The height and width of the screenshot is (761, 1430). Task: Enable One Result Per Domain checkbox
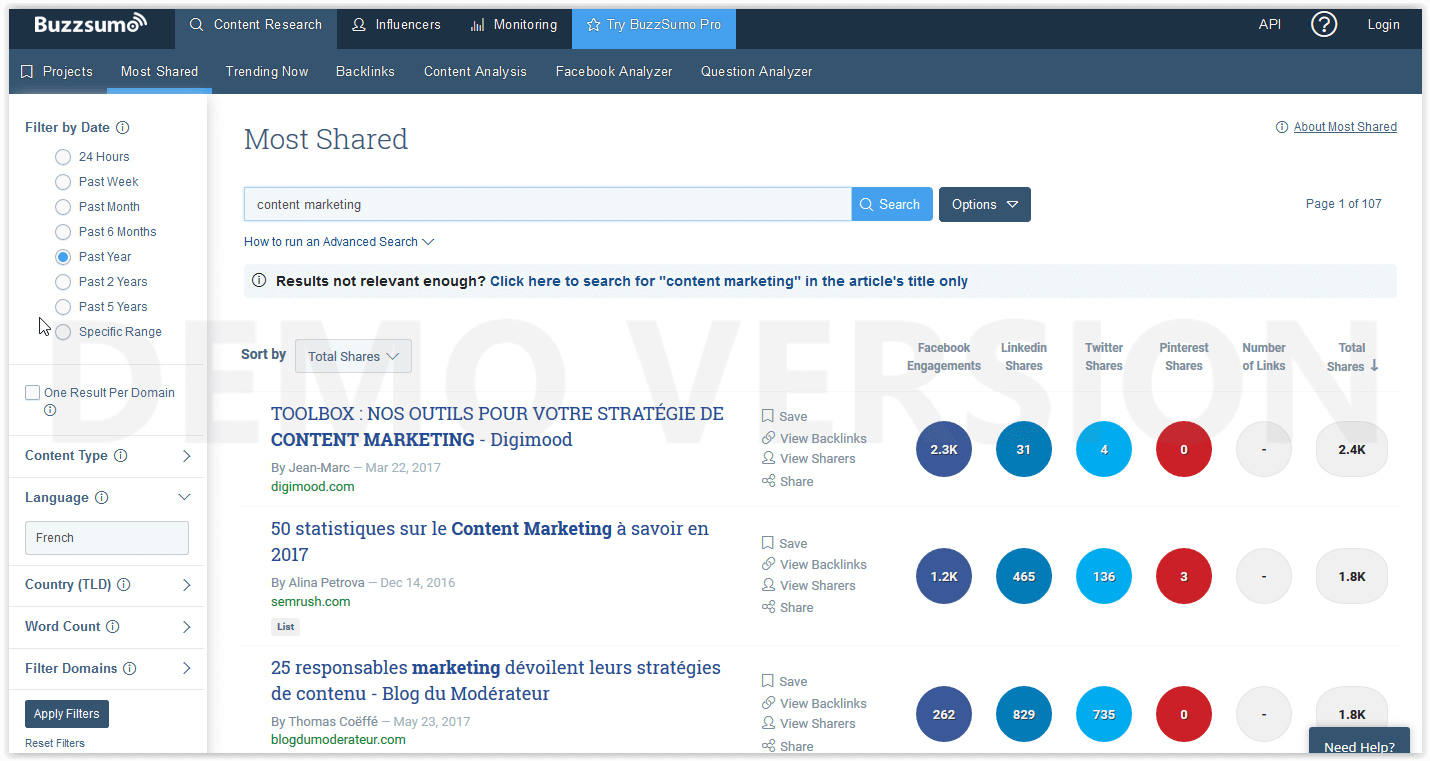[x=33, y=393]
